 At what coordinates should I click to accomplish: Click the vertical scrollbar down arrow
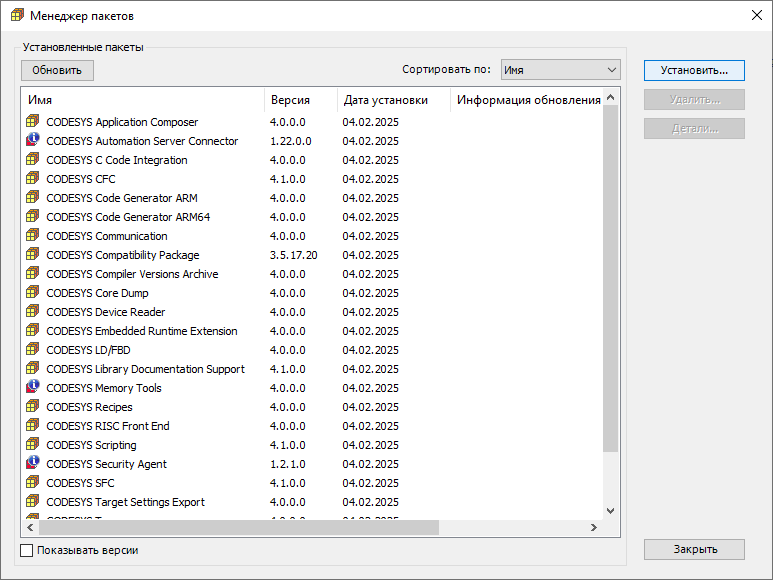point(611,511)
